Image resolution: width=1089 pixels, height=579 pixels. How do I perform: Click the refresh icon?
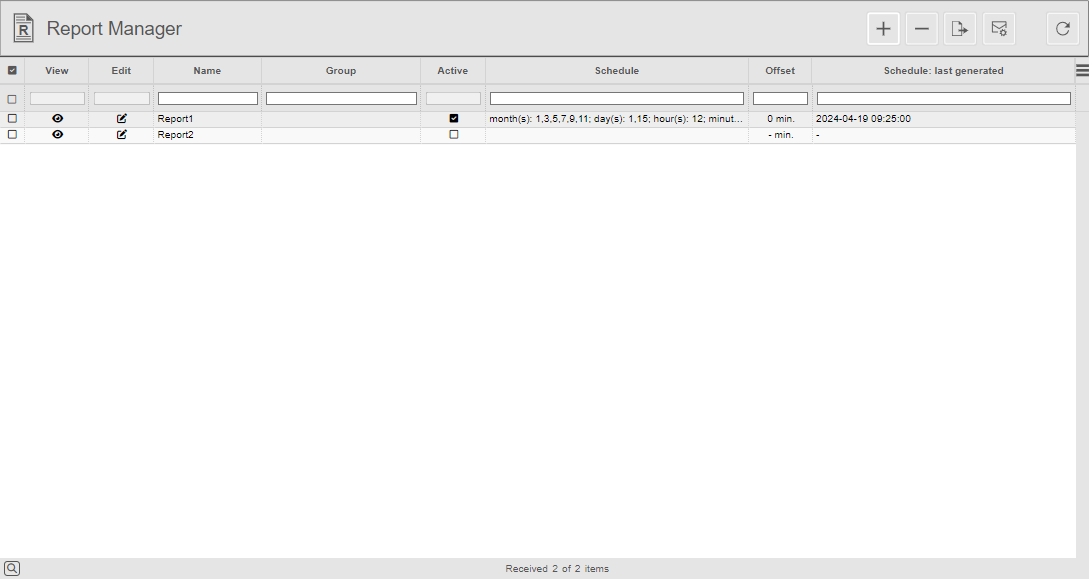[1062, 28]
